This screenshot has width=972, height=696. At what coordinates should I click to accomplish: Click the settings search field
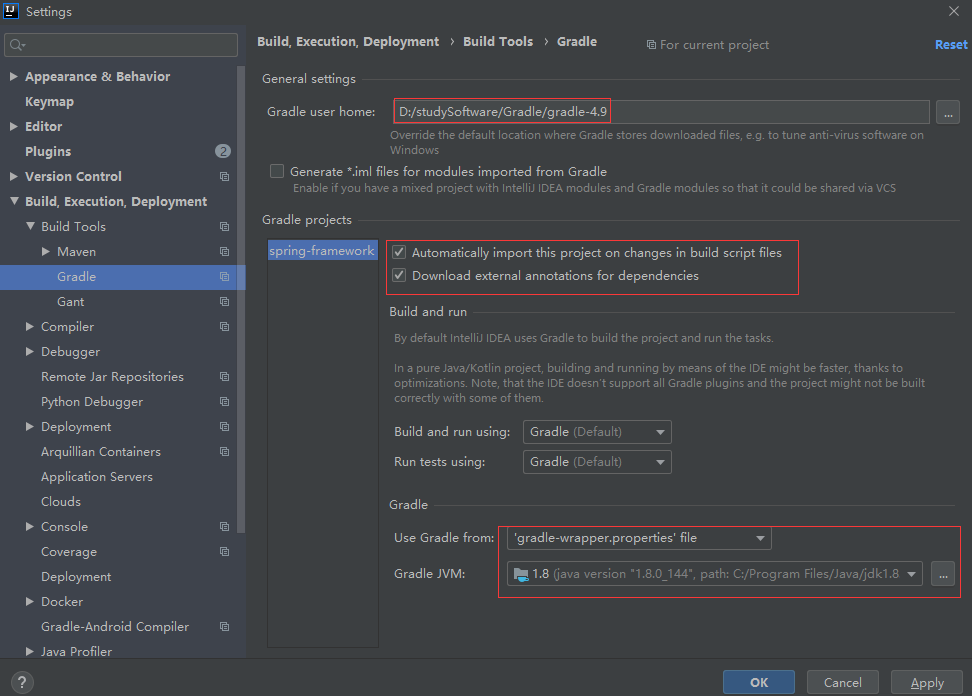pyautogui.click(x=121, y=45)
